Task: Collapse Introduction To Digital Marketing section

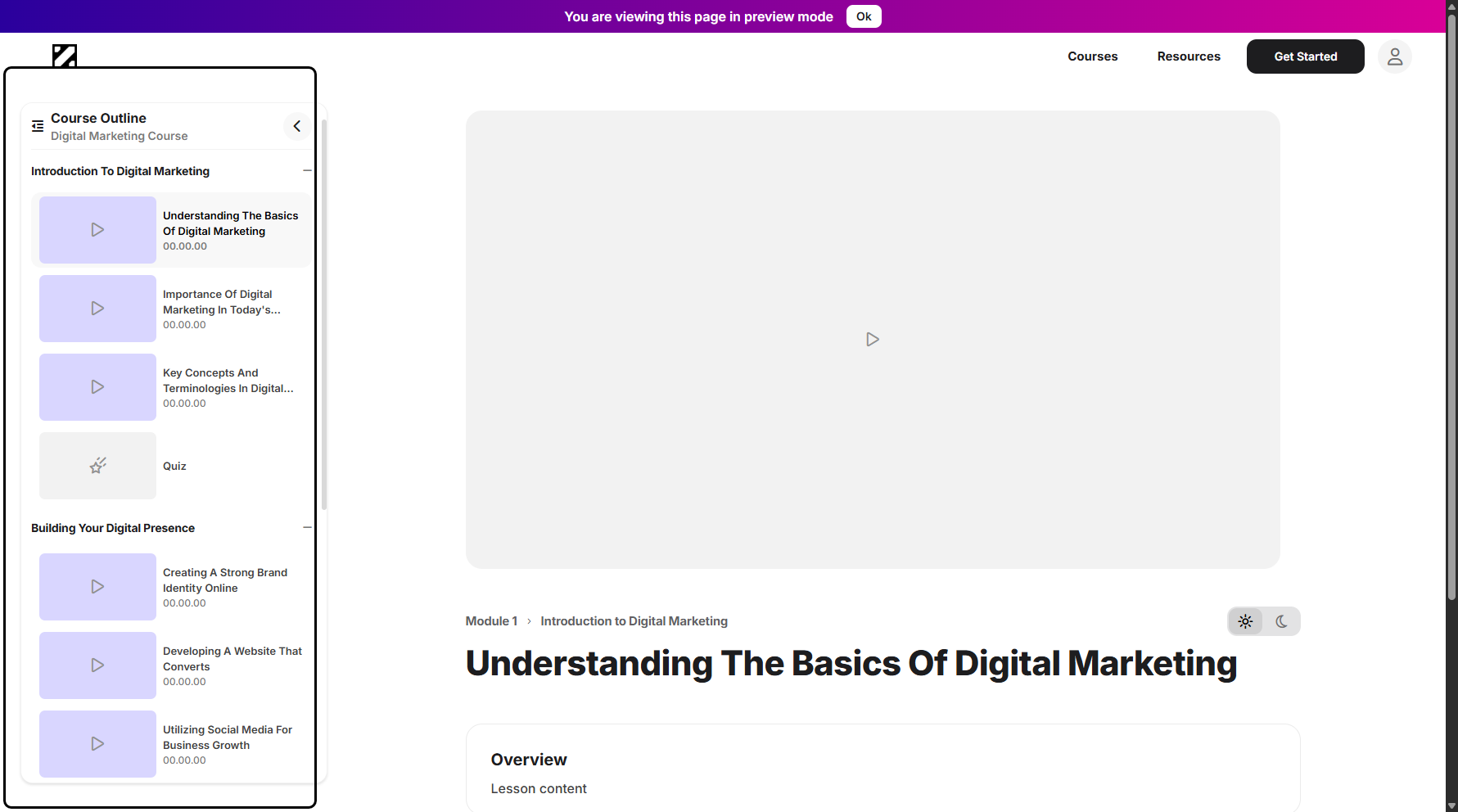Action: 307,170
